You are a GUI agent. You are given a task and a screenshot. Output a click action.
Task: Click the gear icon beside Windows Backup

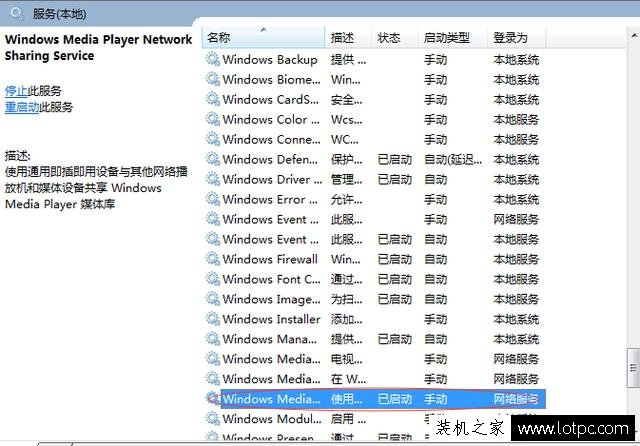[213, 60]
